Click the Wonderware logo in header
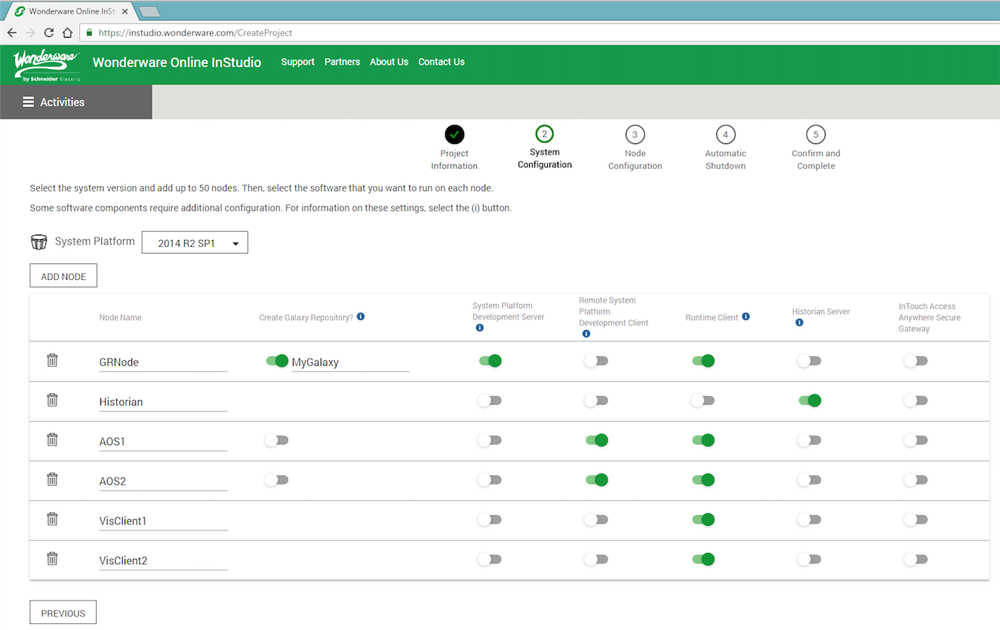1000x630 pixels. point(46,64)
